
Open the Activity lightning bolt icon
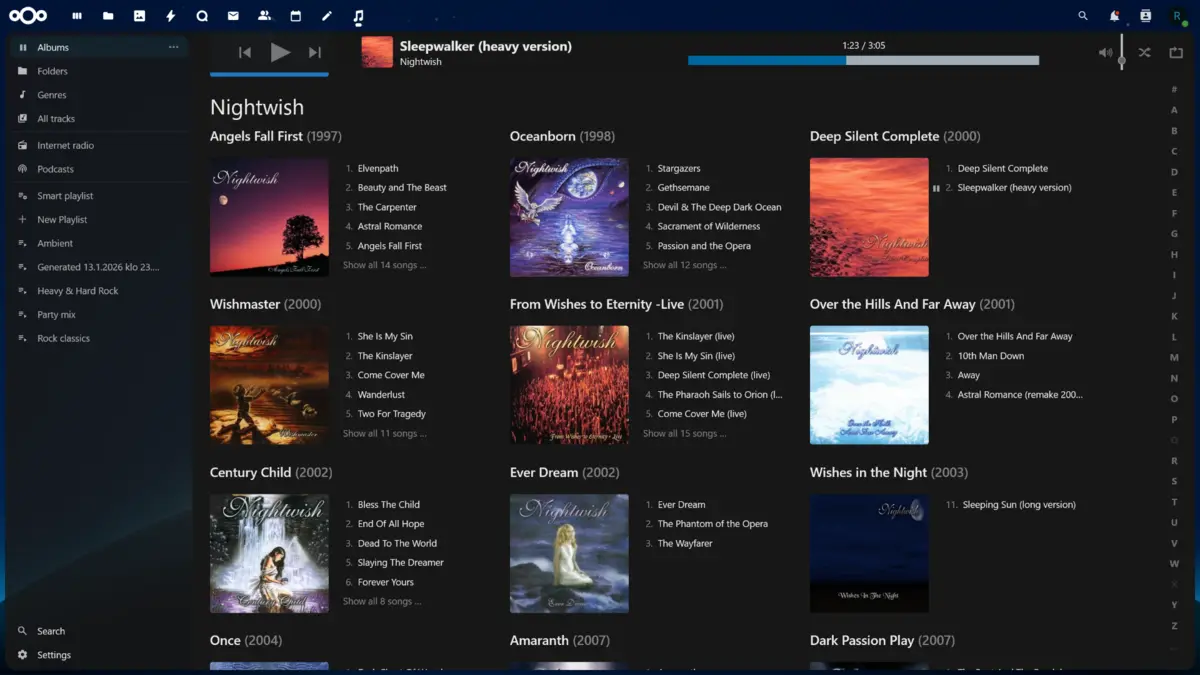[171, 16]
